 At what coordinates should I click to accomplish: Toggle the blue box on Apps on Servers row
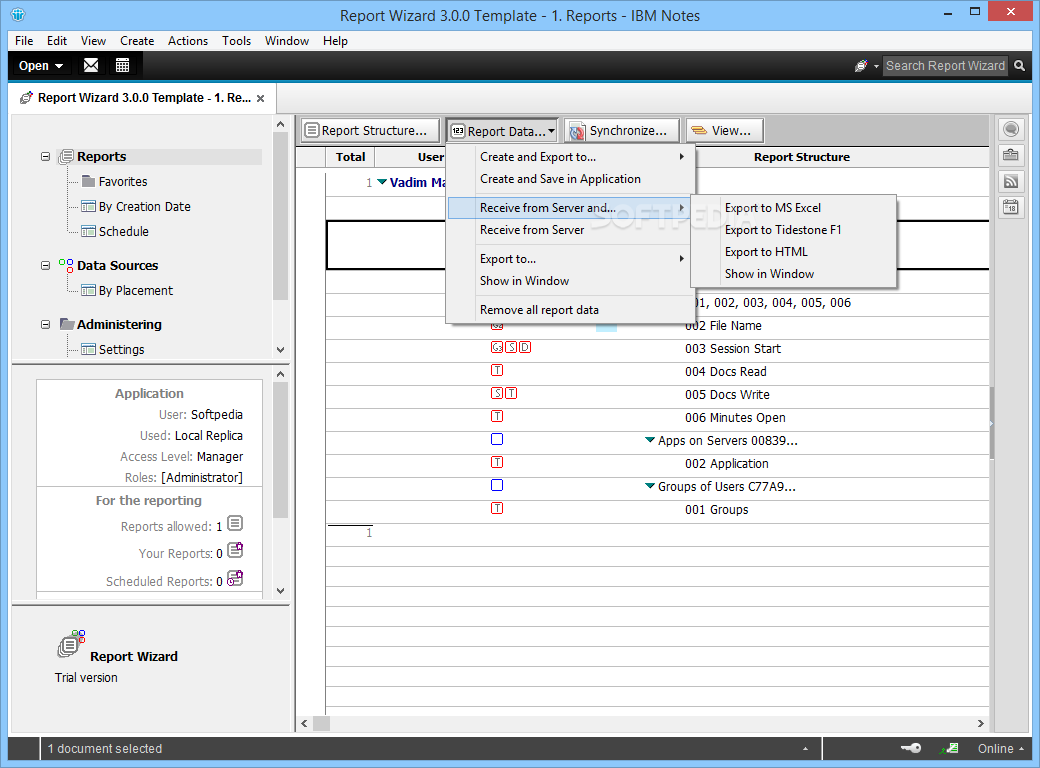(x=497, y=439)
